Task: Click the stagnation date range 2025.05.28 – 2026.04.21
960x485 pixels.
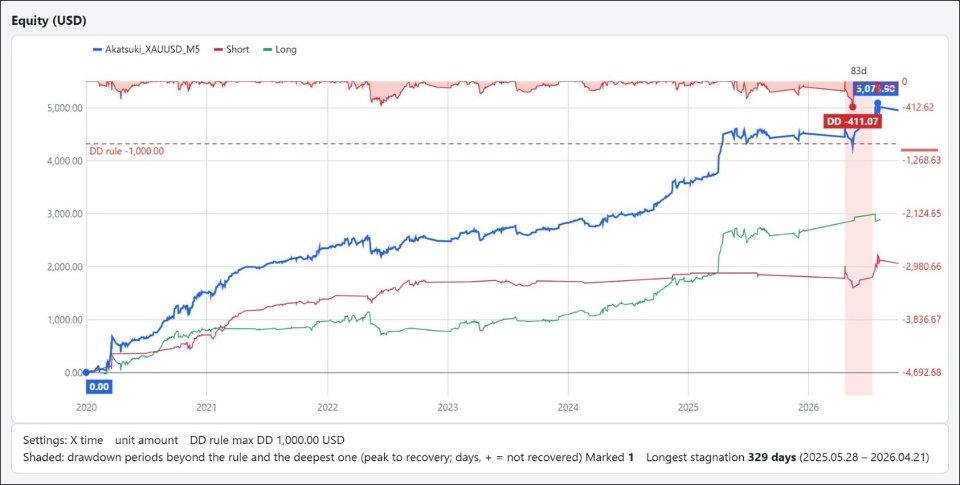Action: 865,457
